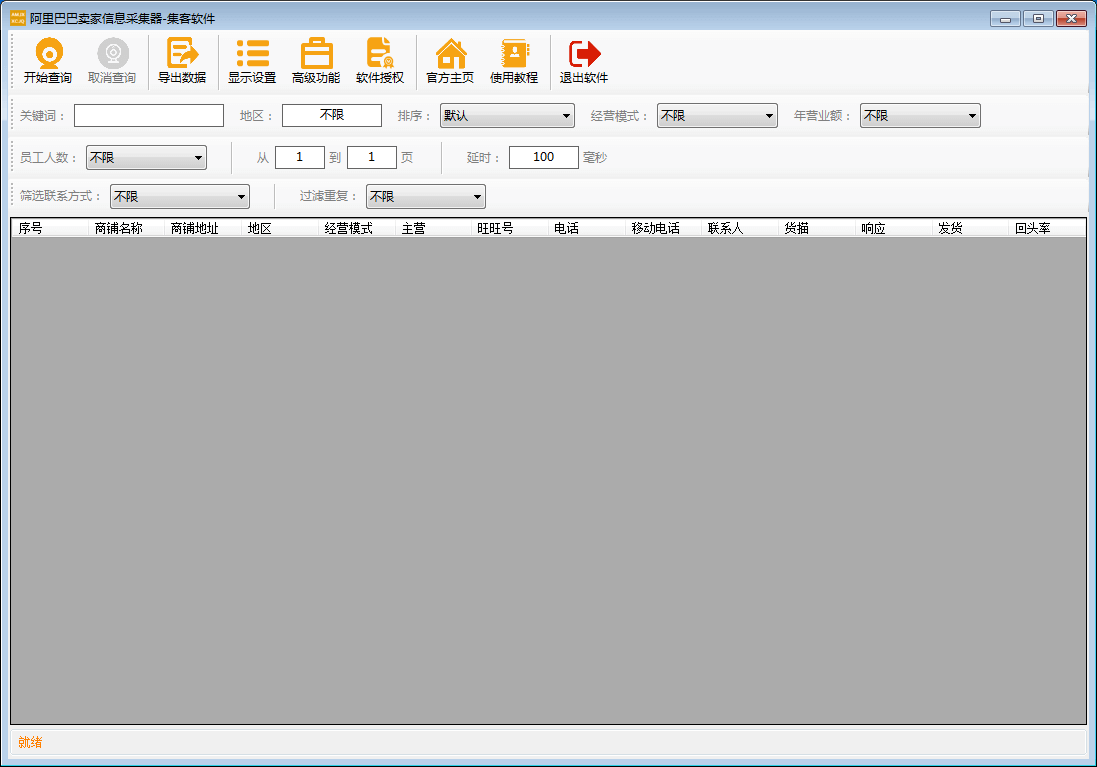
Task: Click the 主营 column header
Action: (433, 228)
